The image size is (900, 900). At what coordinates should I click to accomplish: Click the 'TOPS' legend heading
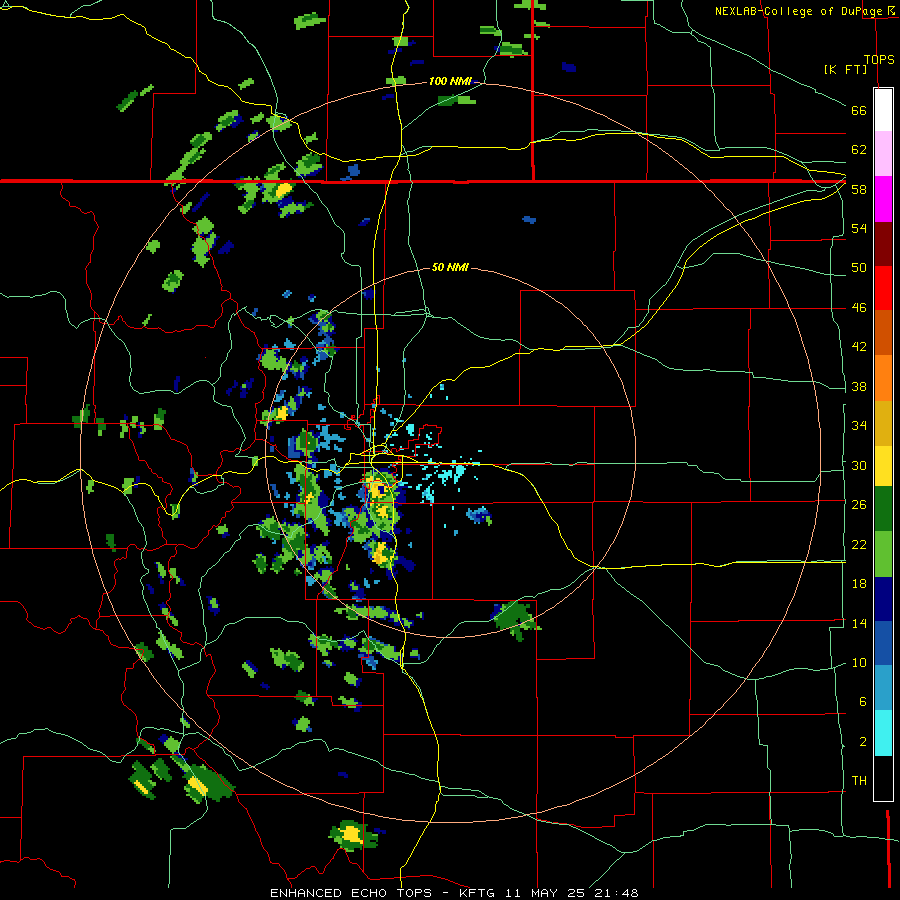coord(879,59)
